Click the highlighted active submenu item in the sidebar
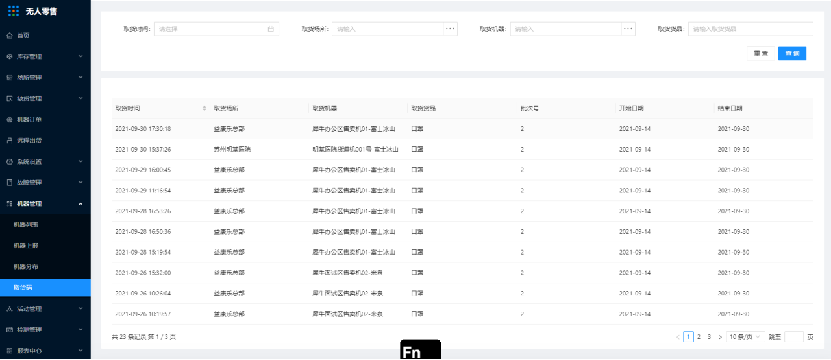 click(x=46, y=287)
